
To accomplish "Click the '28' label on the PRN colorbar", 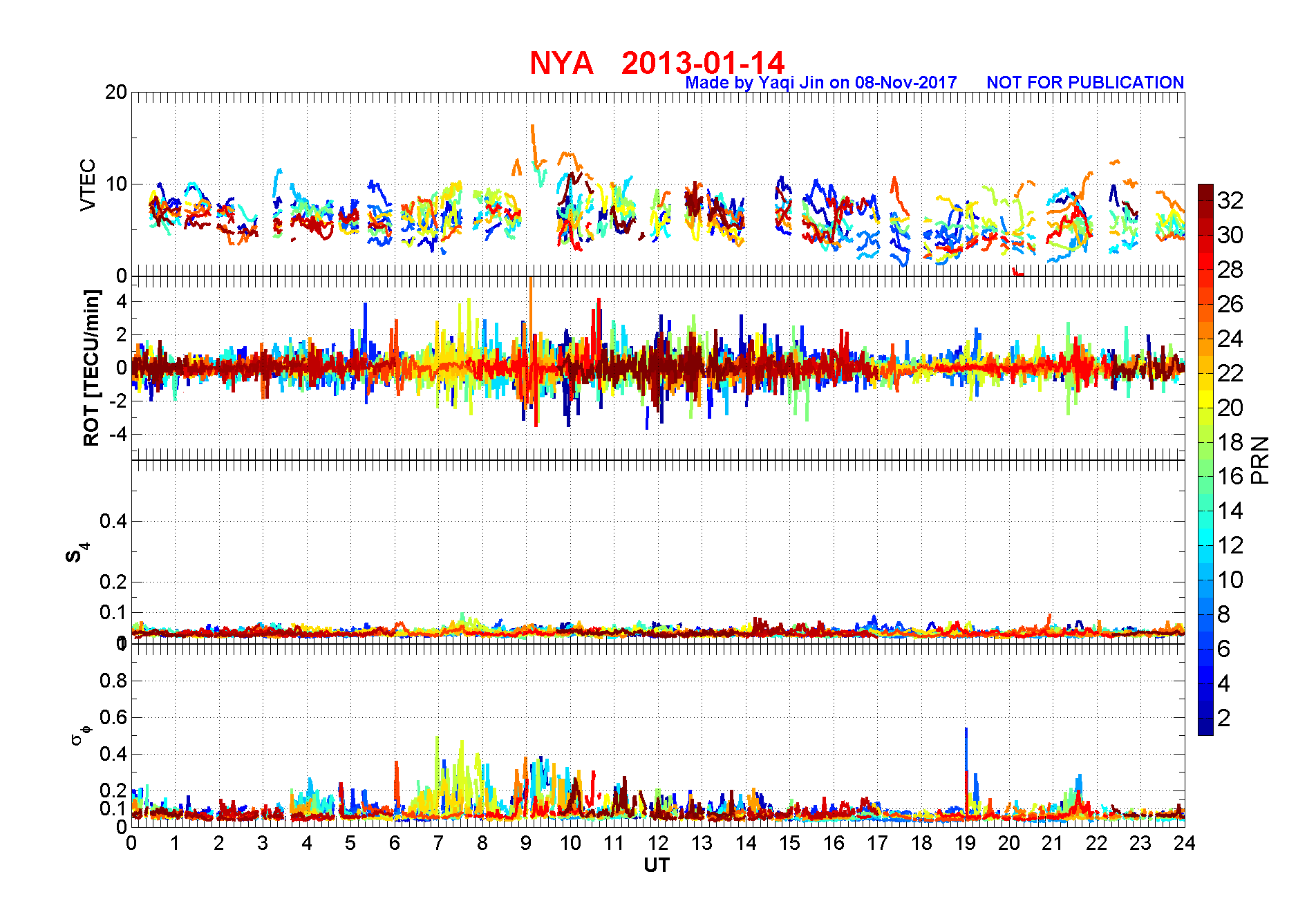I will click(x=1230, y=269).
